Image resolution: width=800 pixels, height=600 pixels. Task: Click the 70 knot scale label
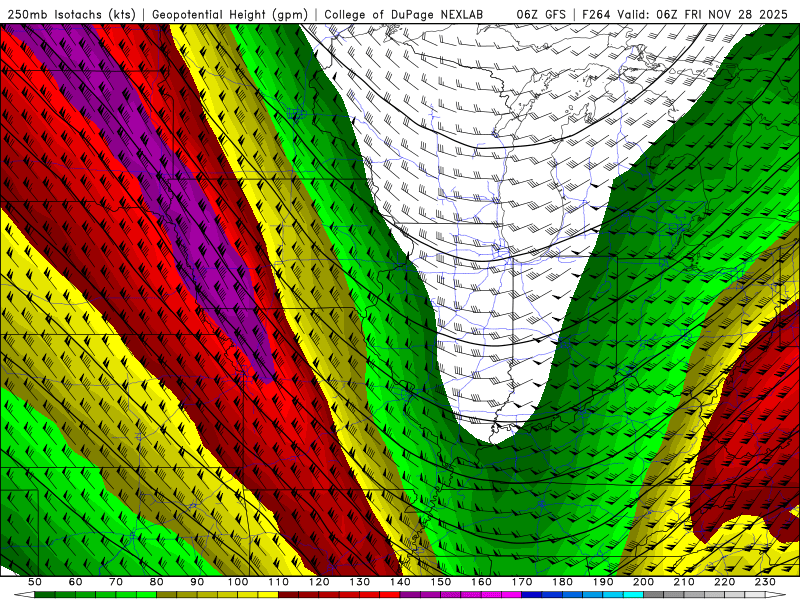point(116,582)
